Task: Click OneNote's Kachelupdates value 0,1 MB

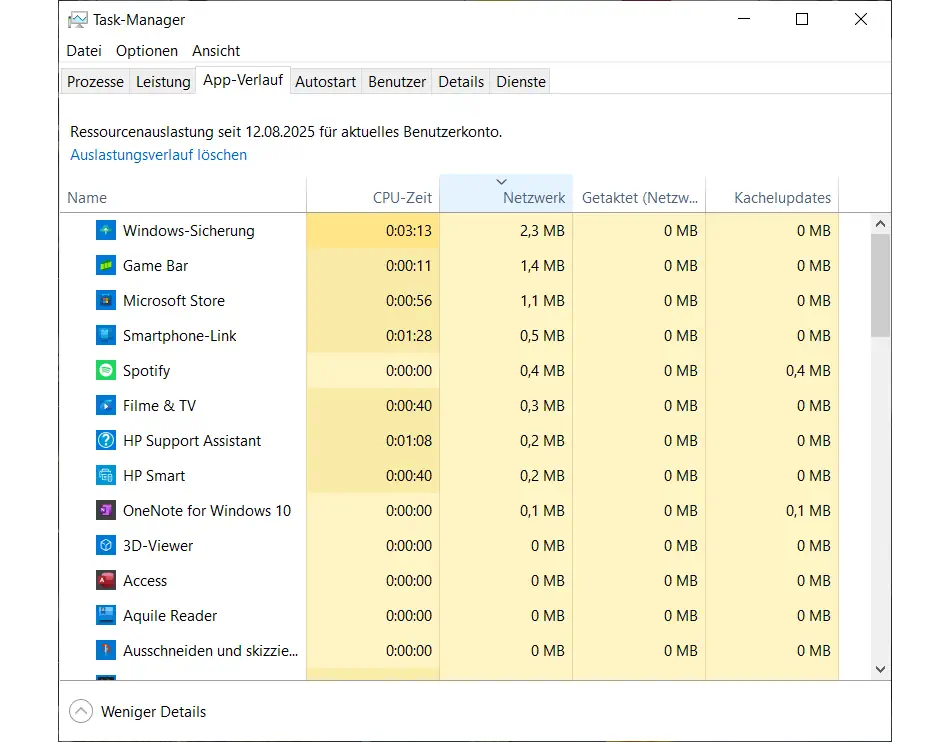Action: click(x=808, y=511)
